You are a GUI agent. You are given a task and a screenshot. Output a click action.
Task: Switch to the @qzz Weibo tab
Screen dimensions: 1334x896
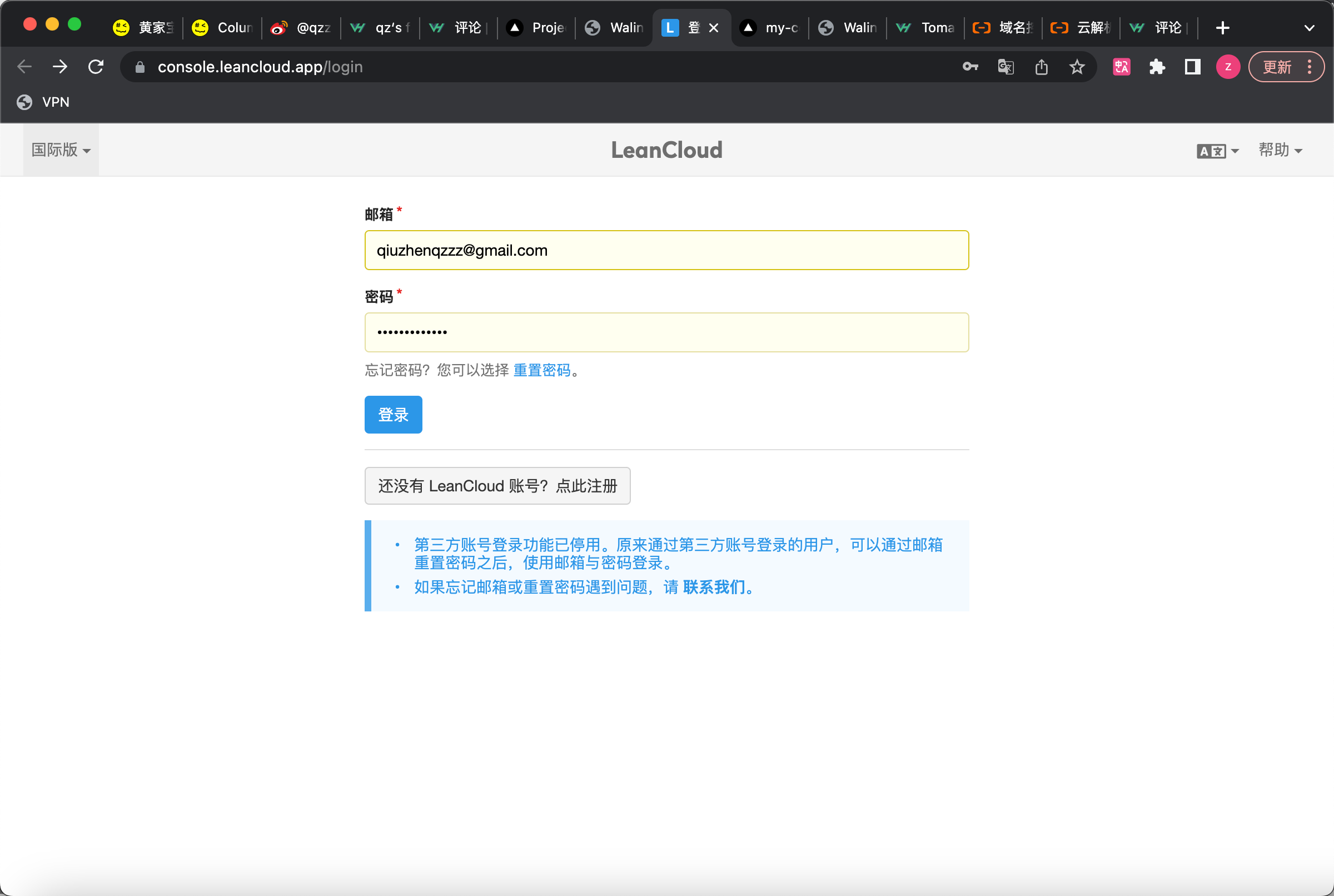301,27
